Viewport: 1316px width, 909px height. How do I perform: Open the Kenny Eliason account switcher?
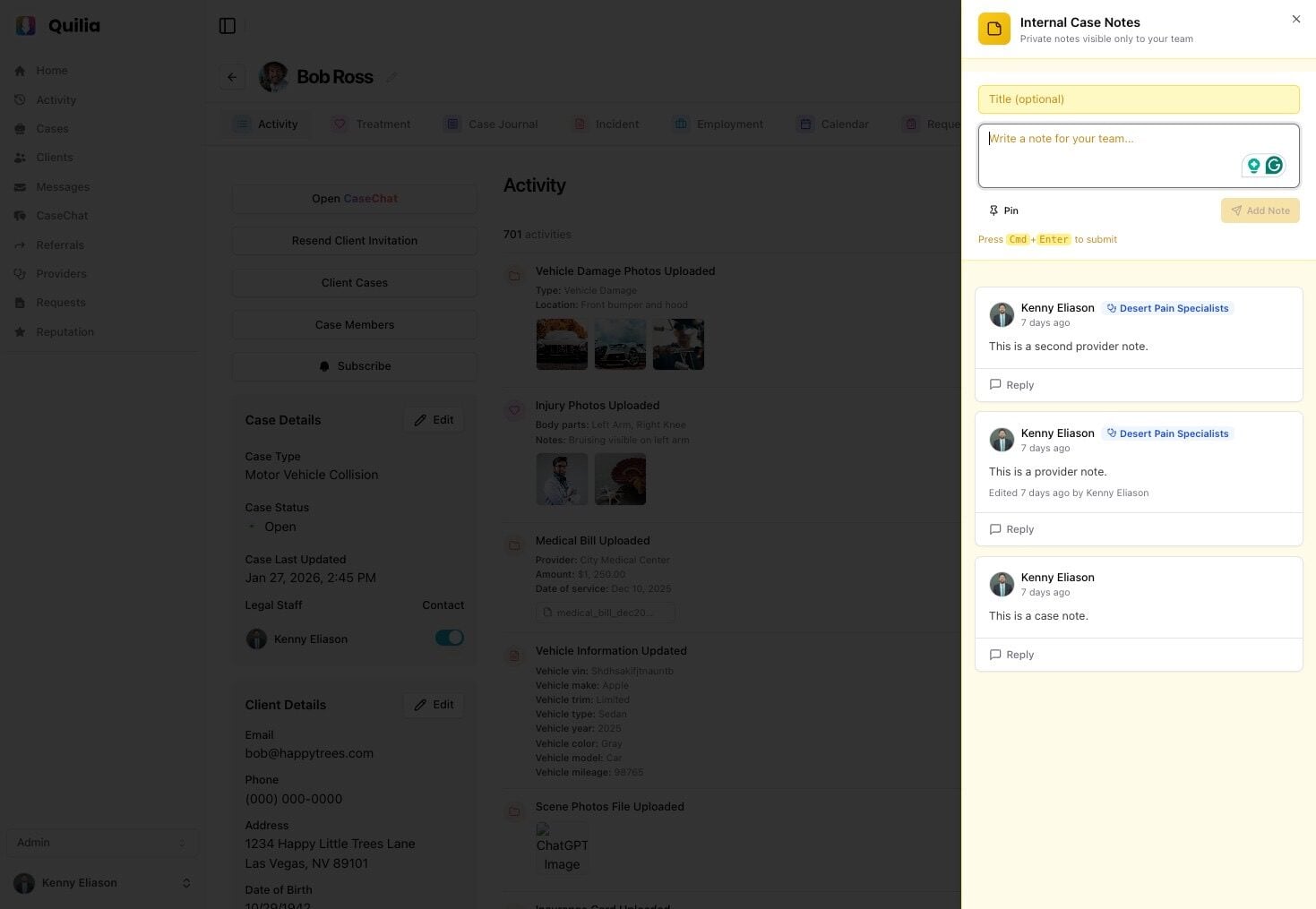coord(102,882)
